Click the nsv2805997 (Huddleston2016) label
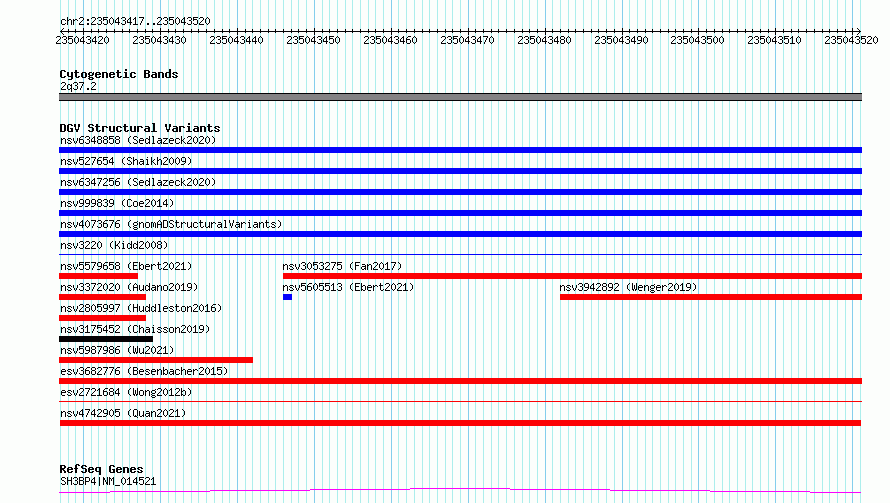 (x=141, y=308)
